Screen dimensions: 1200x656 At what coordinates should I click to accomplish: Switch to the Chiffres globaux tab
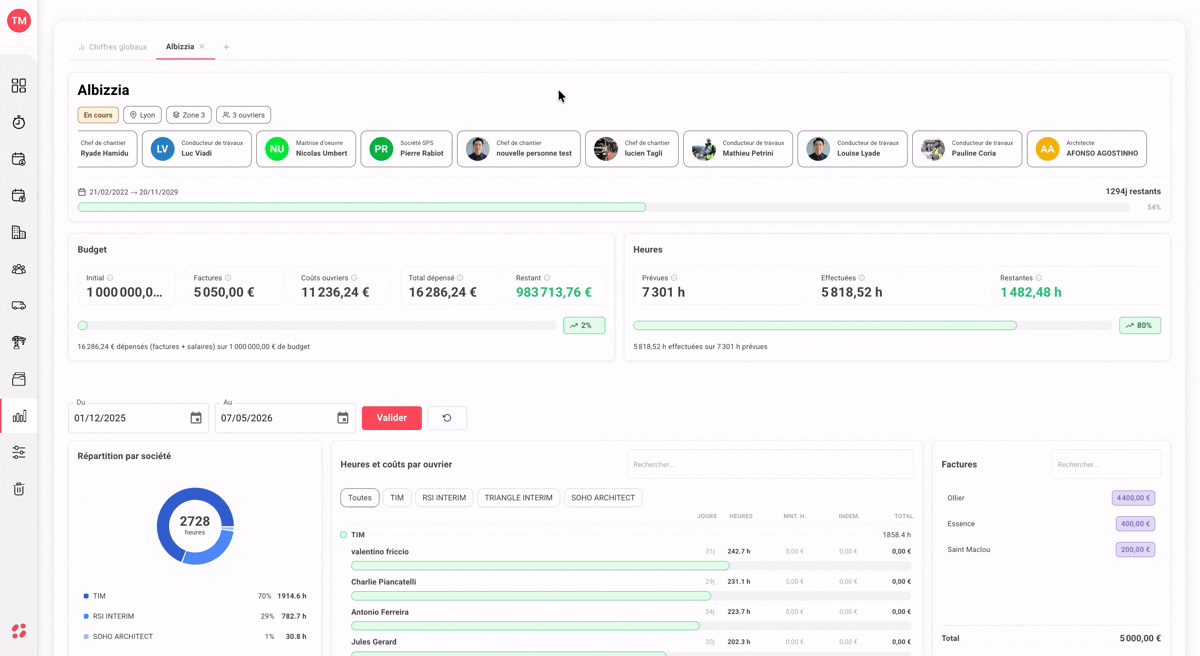click(113, 47)
